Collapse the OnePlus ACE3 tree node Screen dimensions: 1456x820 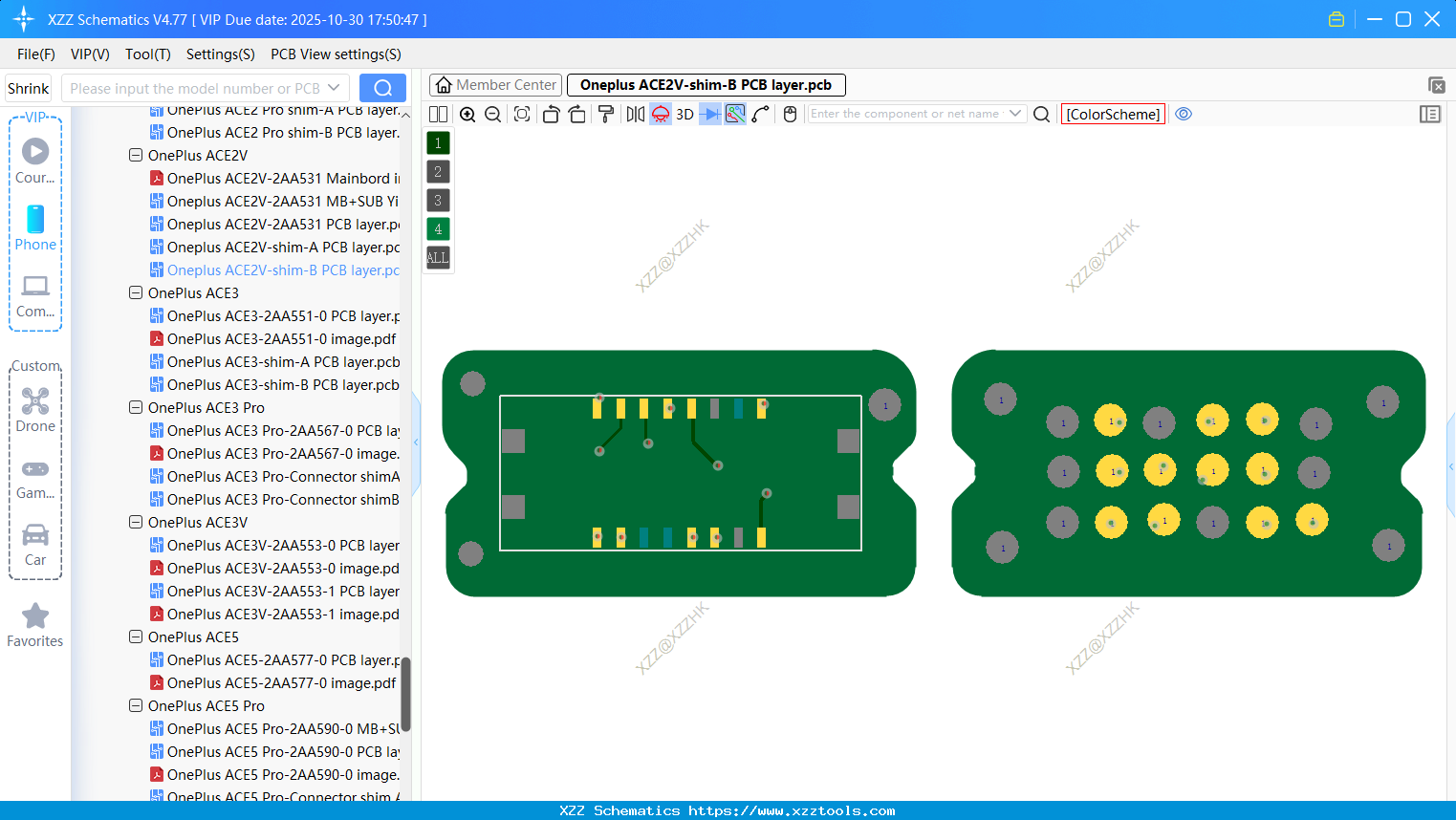tap(135, 292)
